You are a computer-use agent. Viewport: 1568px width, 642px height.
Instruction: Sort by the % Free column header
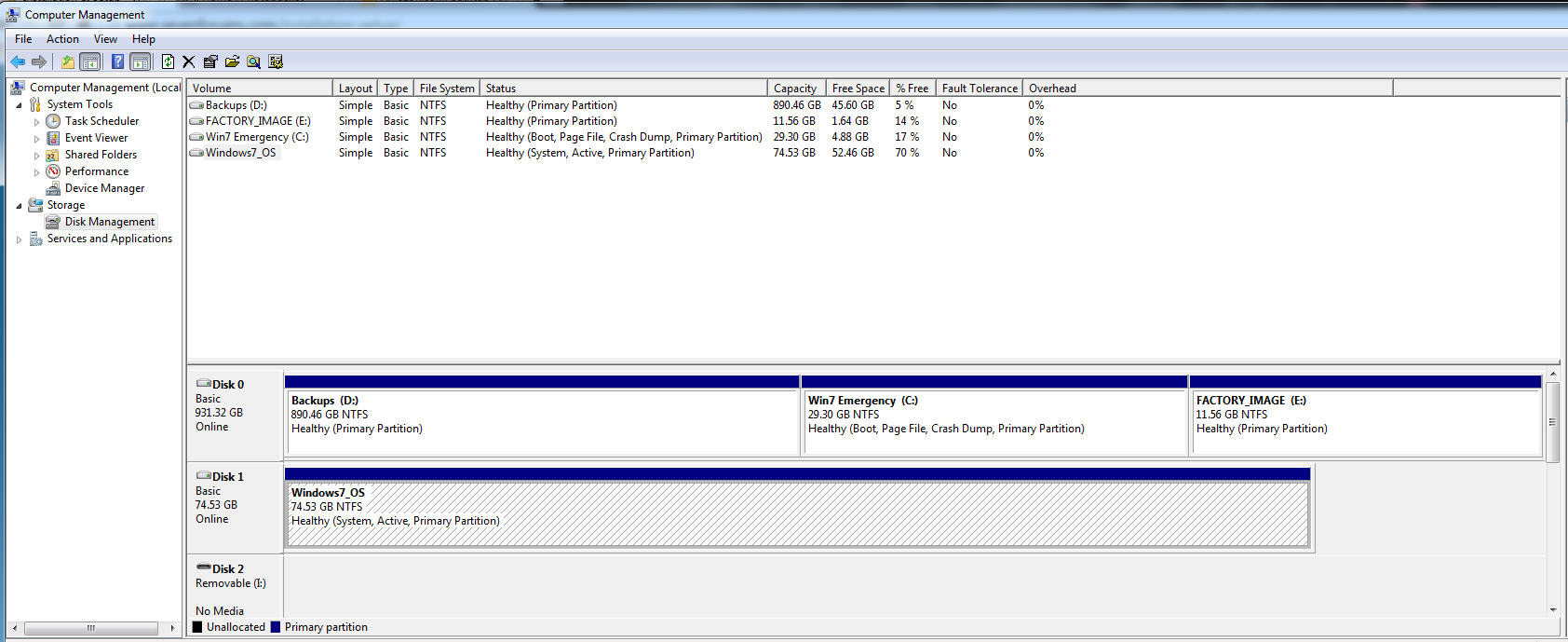[912, 89]
